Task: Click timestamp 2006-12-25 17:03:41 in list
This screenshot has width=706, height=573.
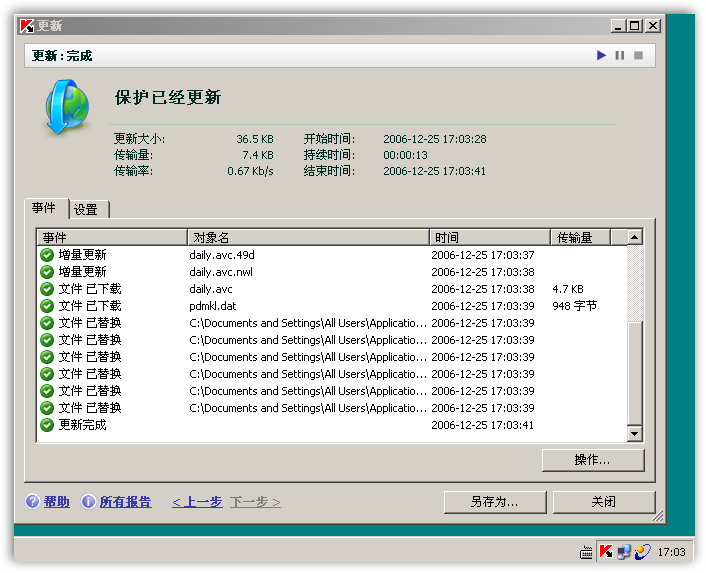Action: (483, 425)
